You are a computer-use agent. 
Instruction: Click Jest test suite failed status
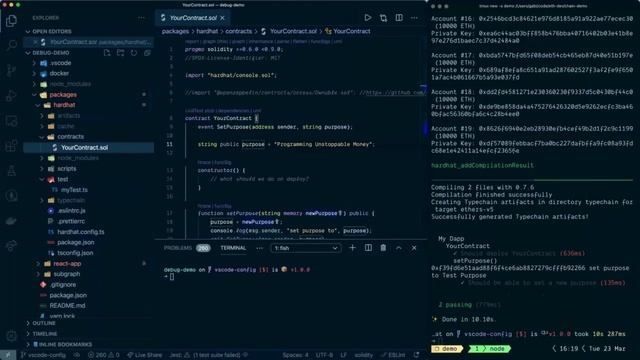coord(208,355)
